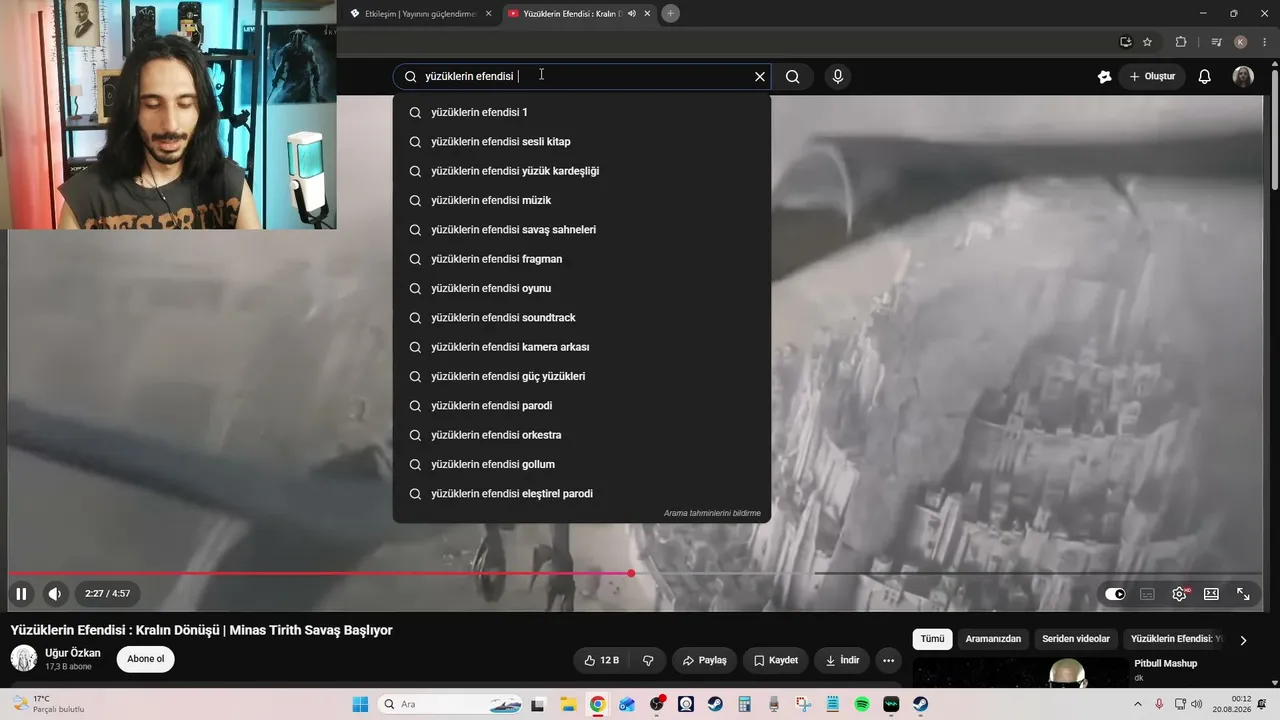The height and width of the screenshot is (720, 1280).
Task: Click the install app icon in address bar
Action: tap(1125, 42)
